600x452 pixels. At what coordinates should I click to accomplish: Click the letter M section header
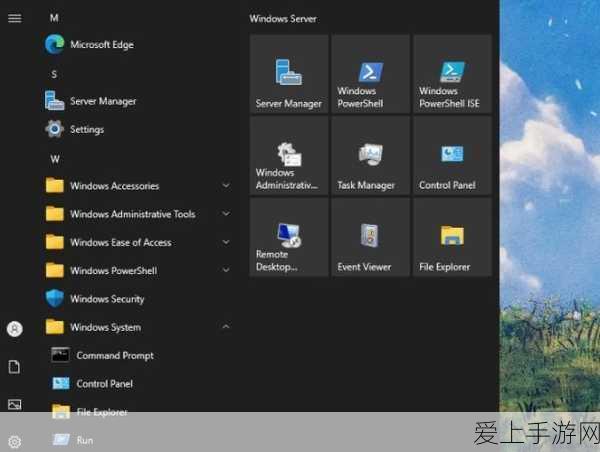[54, 18]
